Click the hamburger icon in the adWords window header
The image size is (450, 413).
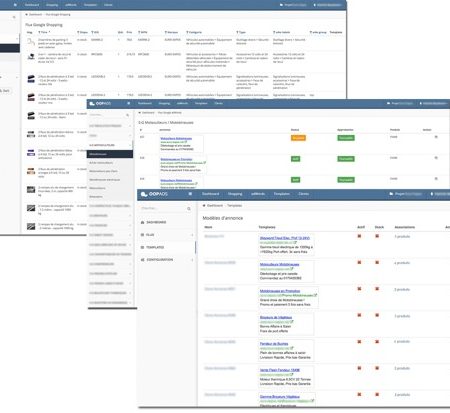129,104
